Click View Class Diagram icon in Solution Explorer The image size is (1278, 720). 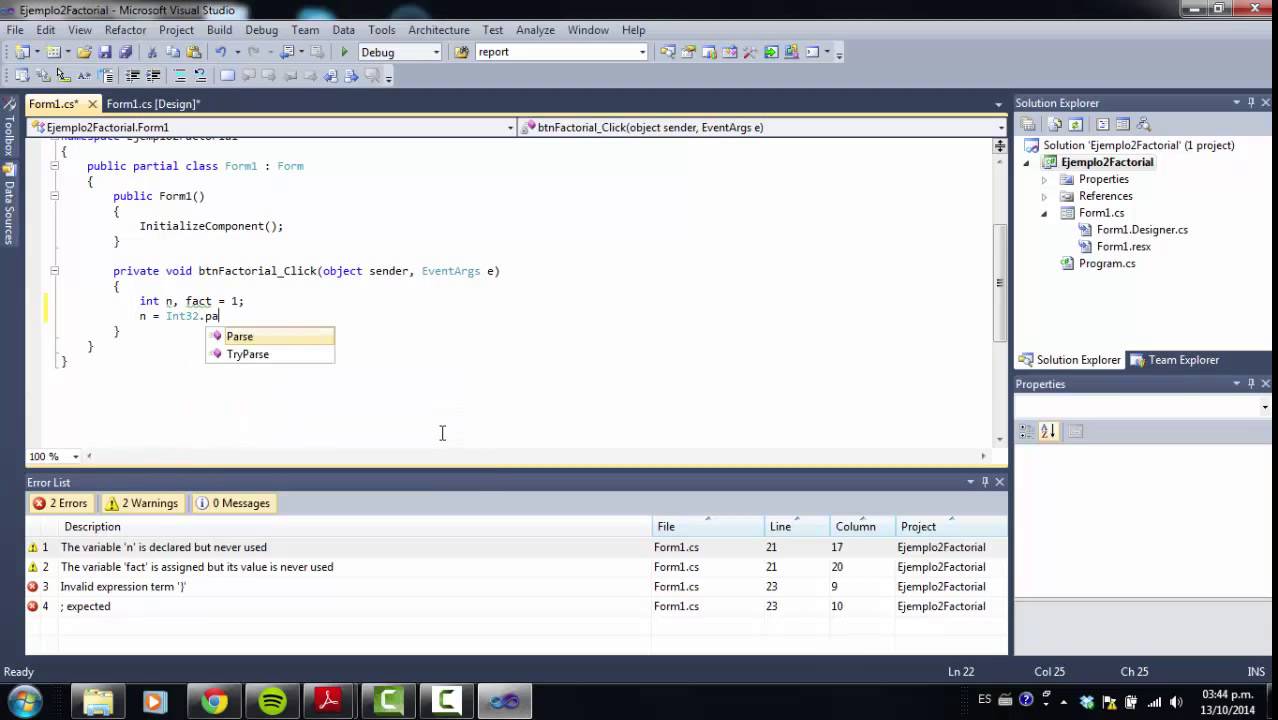(1144, 125)
